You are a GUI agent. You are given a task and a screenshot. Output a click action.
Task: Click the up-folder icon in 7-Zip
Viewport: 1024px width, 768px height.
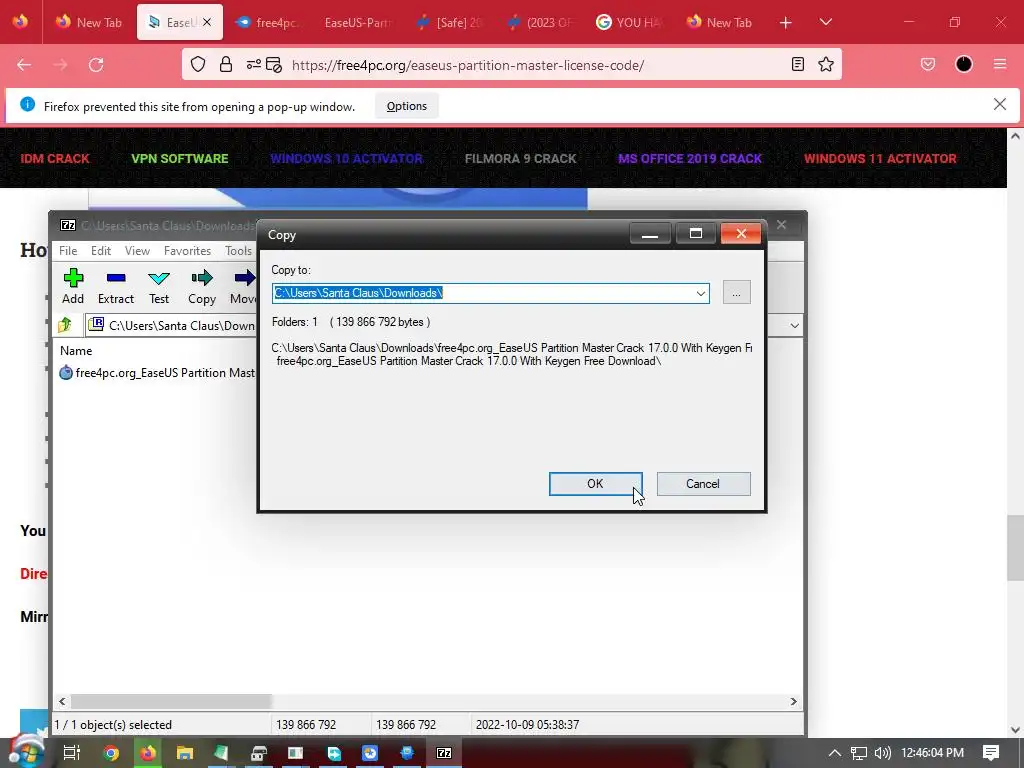pos(65,325)
